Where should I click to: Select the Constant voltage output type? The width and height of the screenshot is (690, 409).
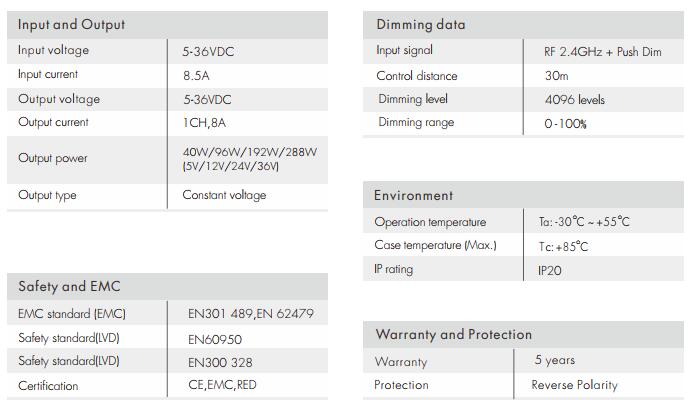tap(224, 195)
